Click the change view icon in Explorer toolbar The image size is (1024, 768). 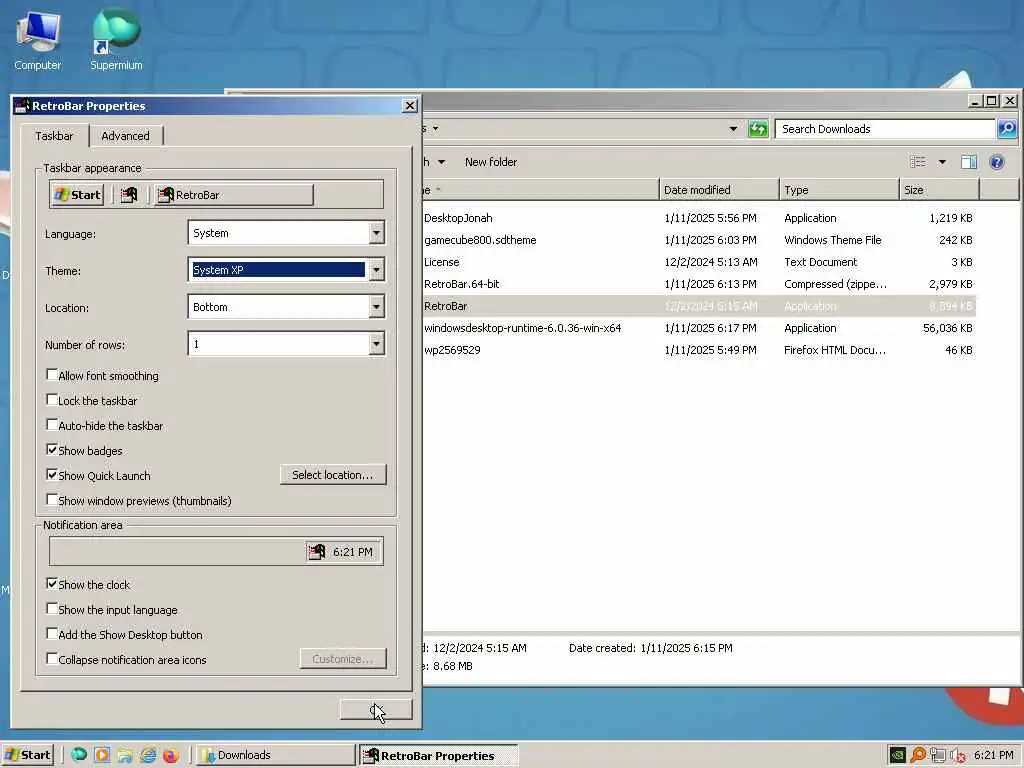[918, 162]
